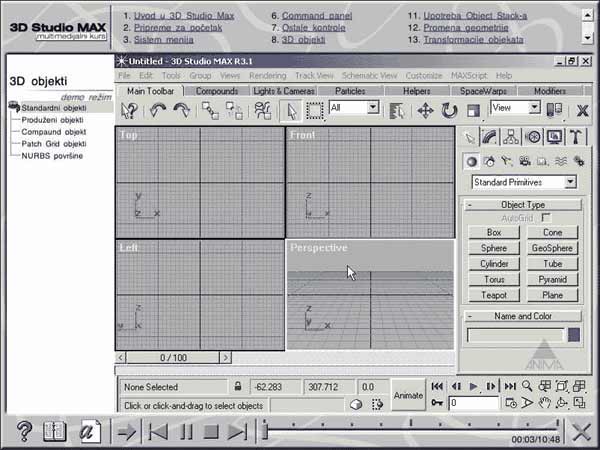Click the Use Pivot Point Center icon
The image size is (600, 450).
[x=554, y=110]
